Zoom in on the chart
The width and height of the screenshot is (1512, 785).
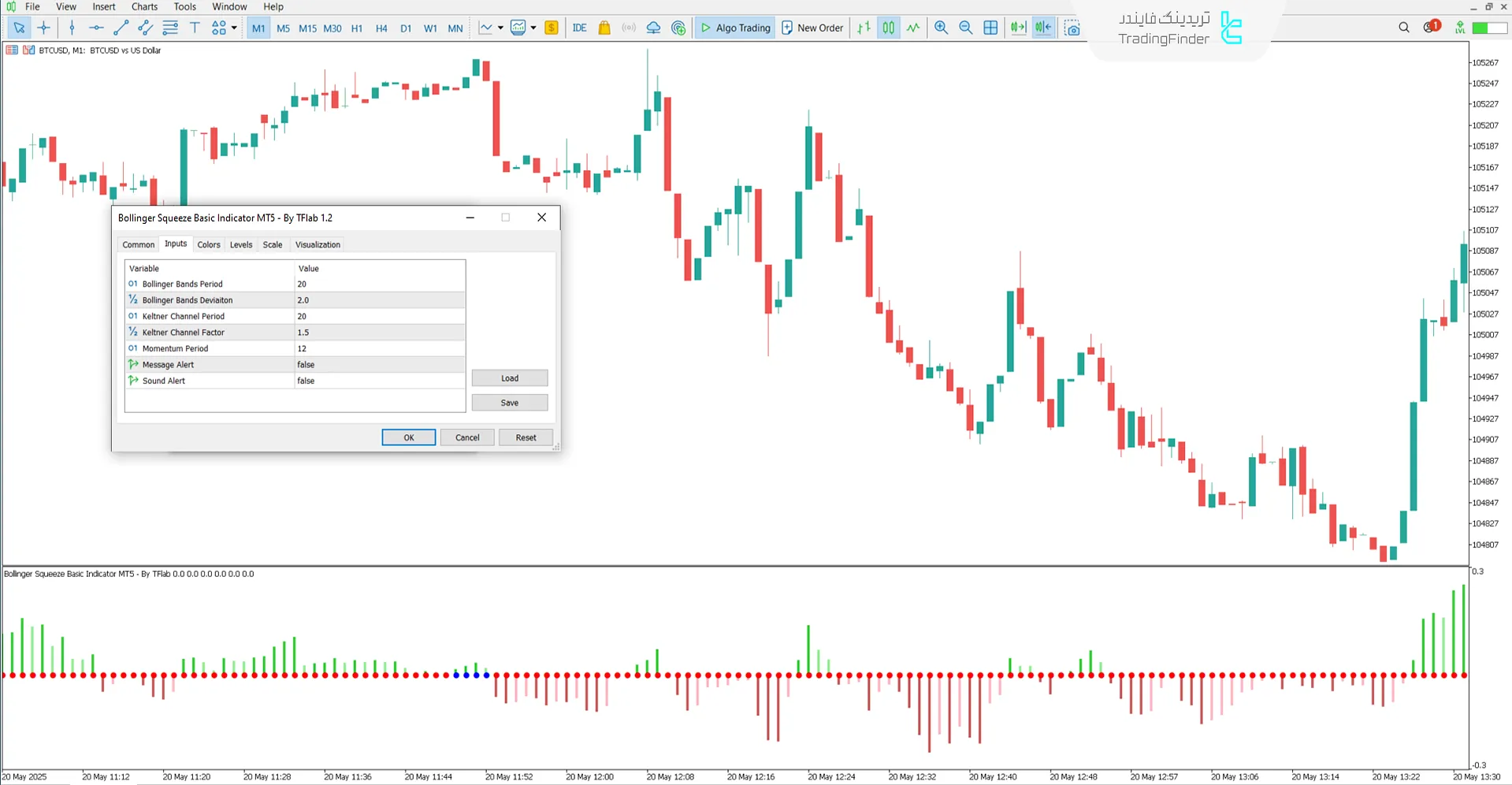pyautogui.click(x=941, y=28)
